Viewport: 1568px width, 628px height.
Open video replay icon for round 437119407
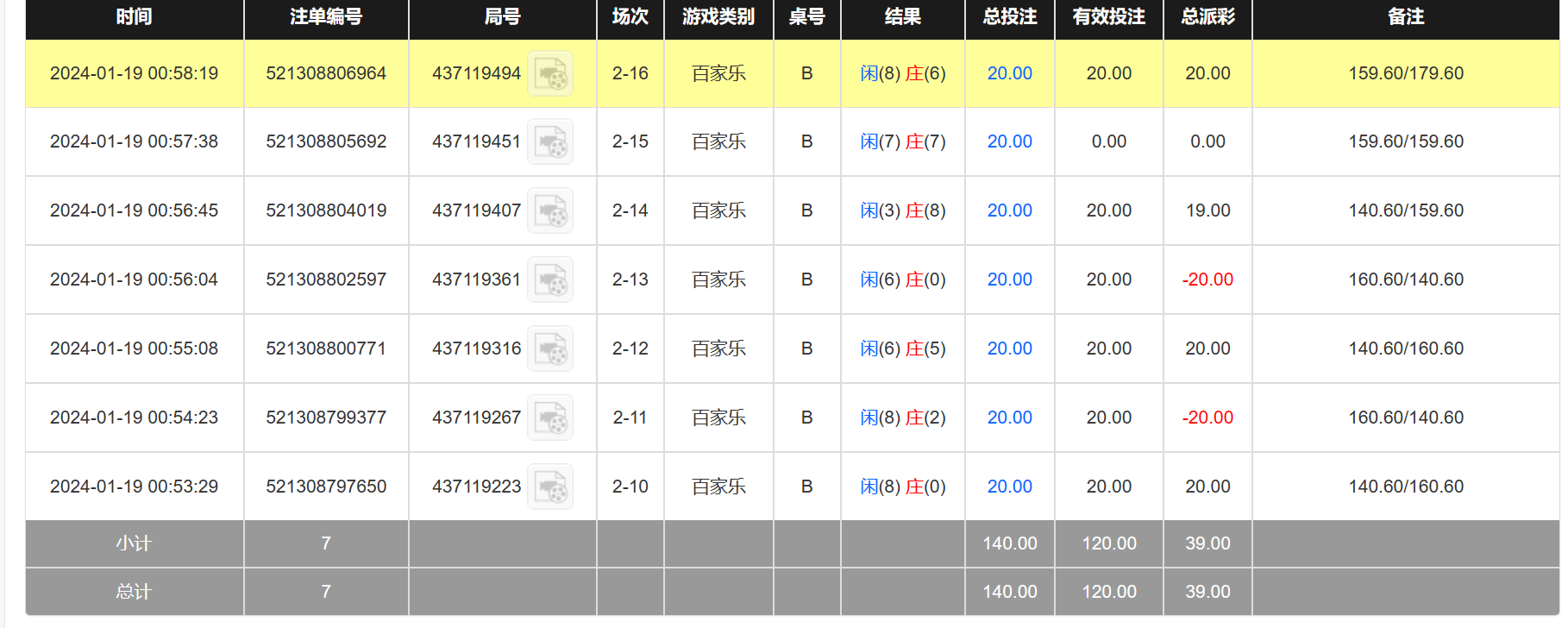(x=550, y=210)
